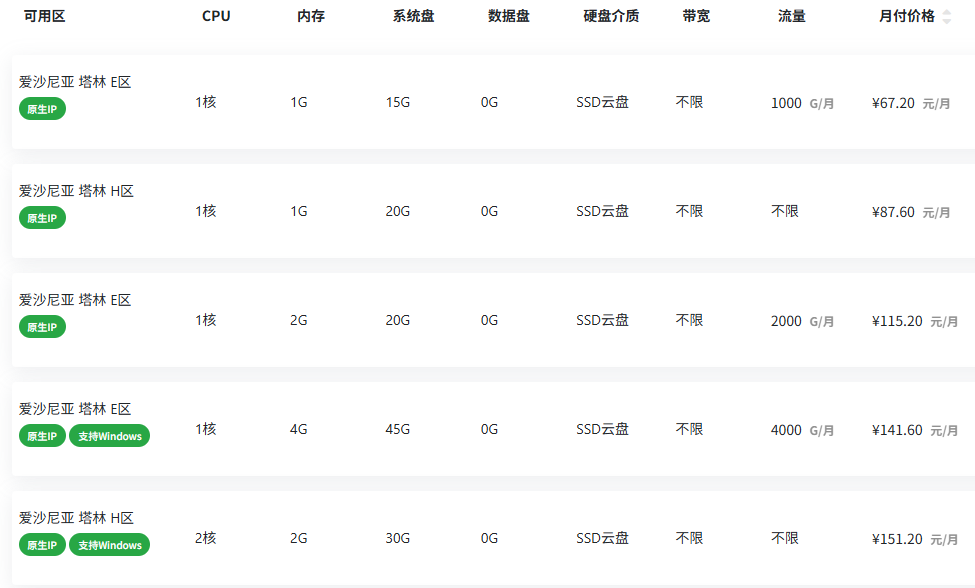Click the 月付价格 column header

point(907,16)
